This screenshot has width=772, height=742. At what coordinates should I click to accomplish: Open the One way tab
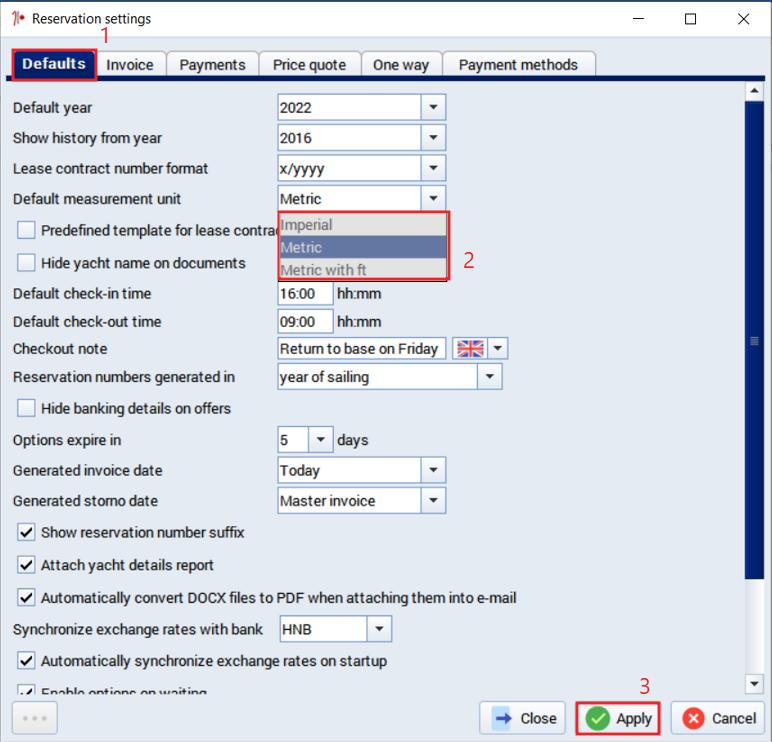[401, 65]
